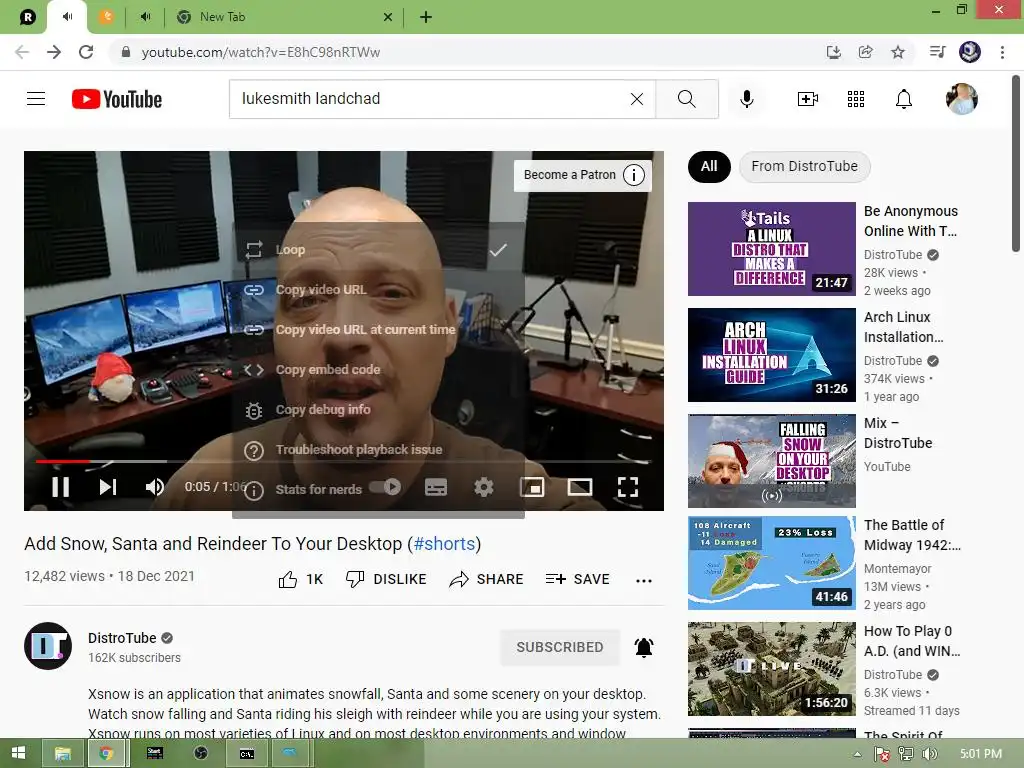
Task: Click the #shorts hashtag link
Action: 444,544
